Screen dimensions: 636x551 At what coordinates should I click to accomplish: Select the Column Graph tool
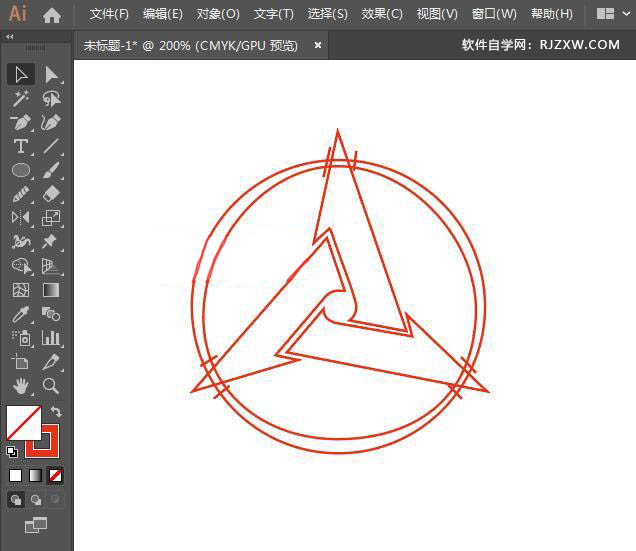(x=51, y=338)
